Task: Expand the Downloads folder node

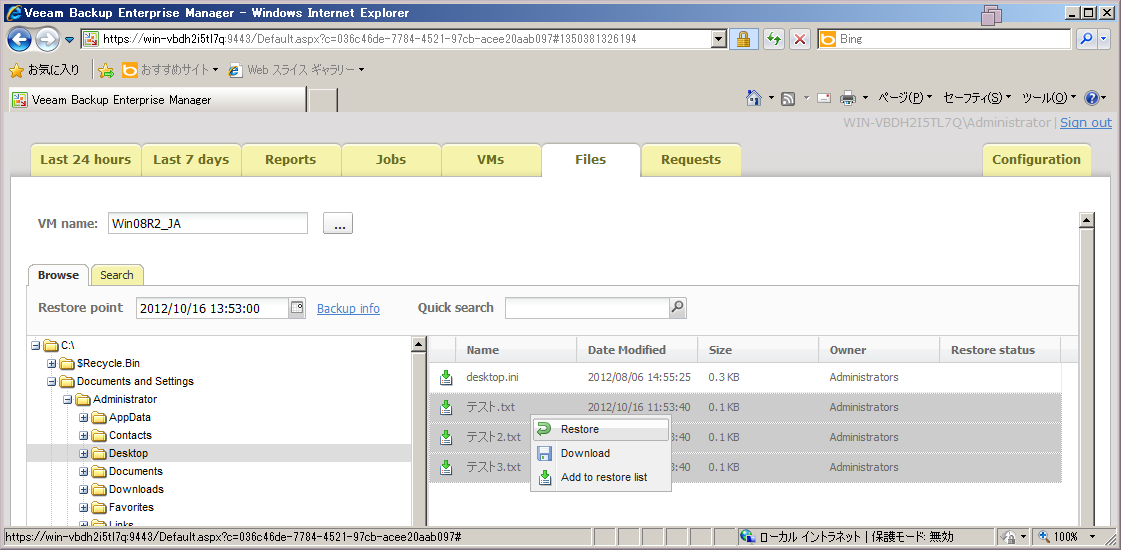Action: (x=84, y=489)
